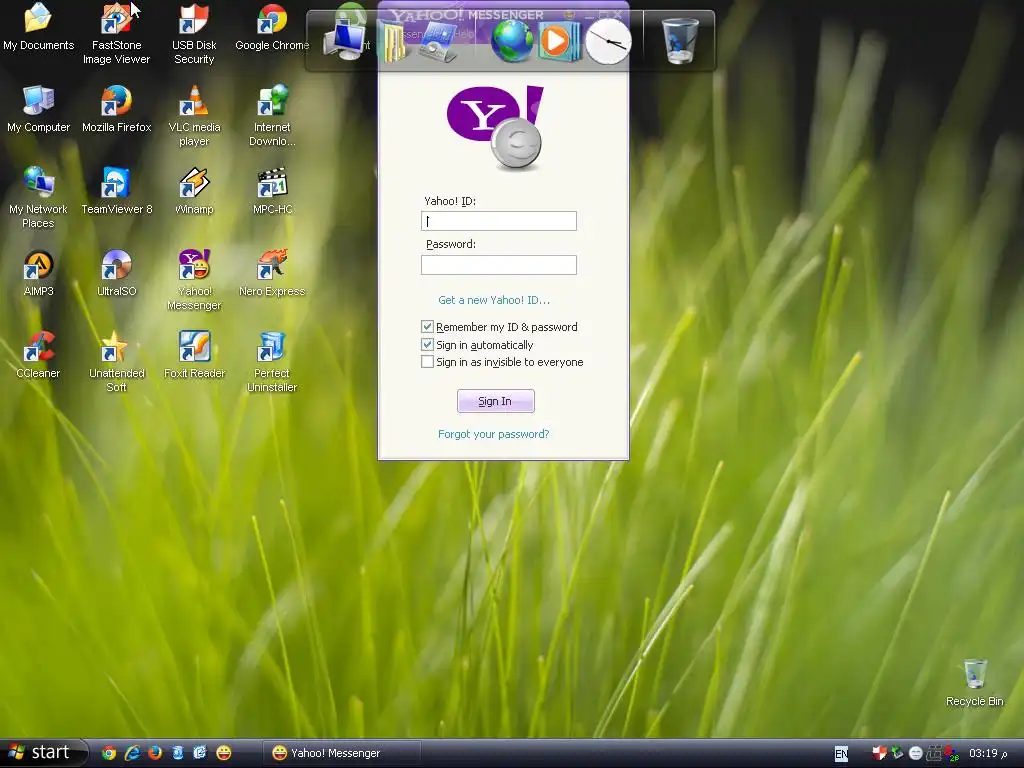Click the EN language indicator
This screenshot has height=768, width=1024.
tap(841, 754)
